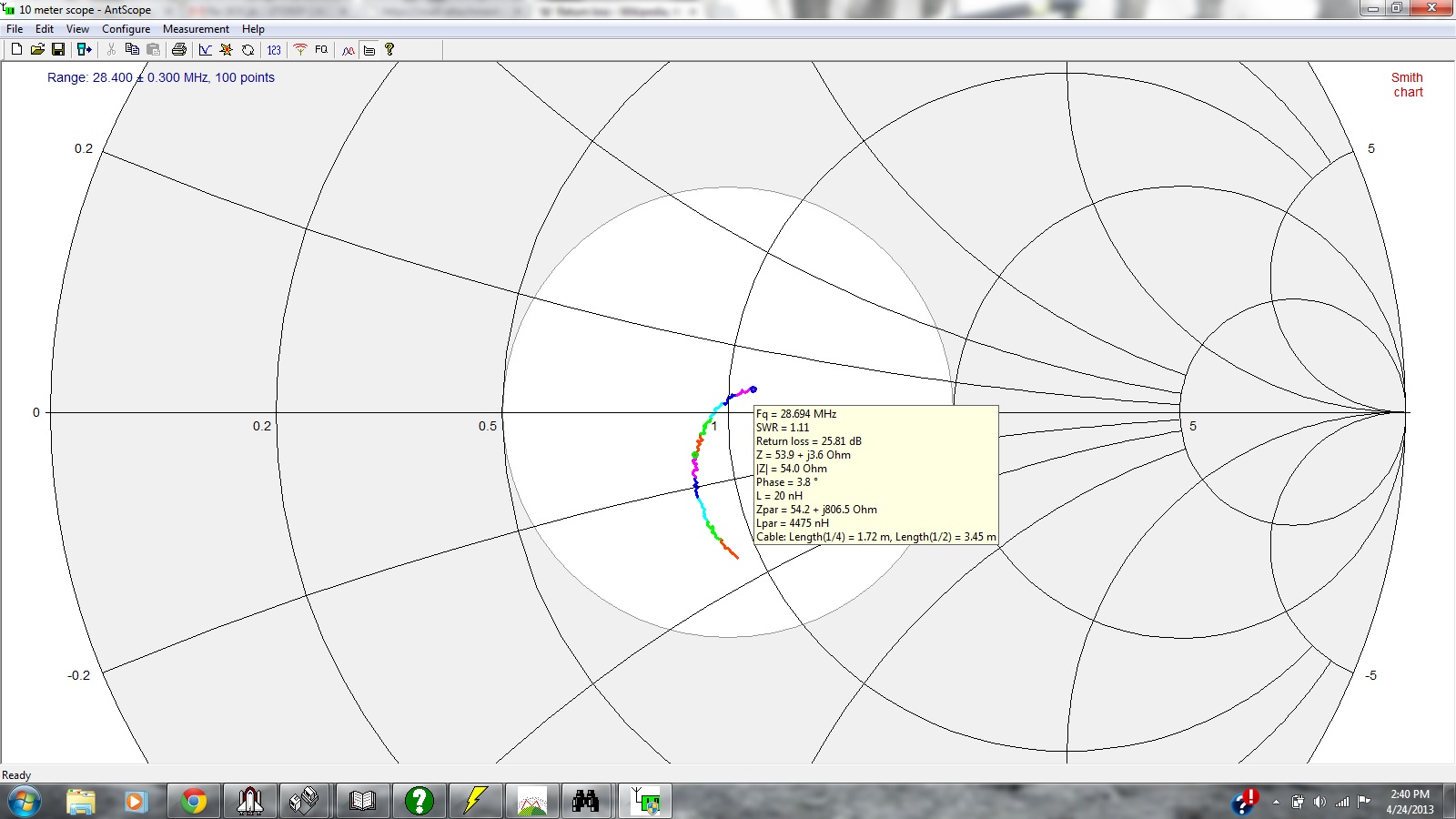Click the Action Center flag icon

coord(1363,802)
